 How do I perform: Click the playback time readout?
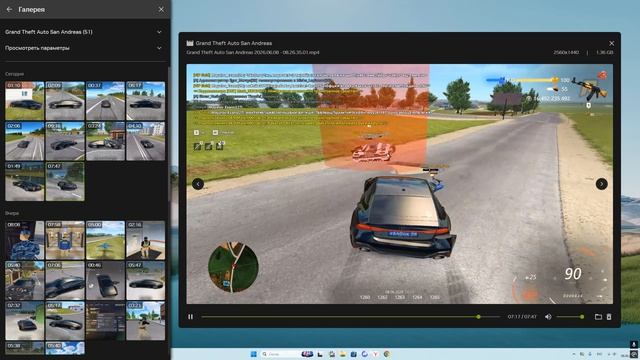(x=522, y=317)
